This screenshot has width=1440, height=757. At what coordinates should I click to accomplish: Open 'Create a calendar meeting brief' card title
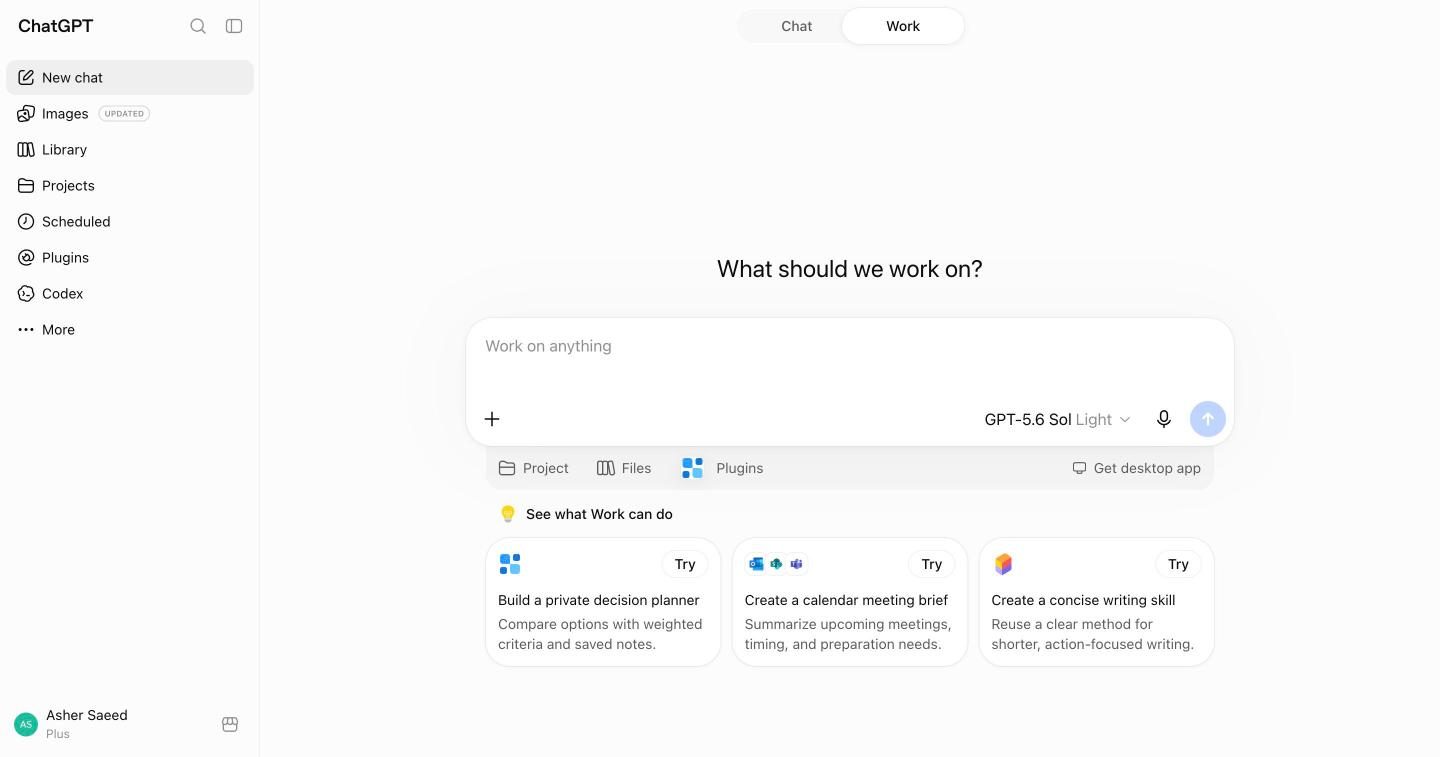846,600
